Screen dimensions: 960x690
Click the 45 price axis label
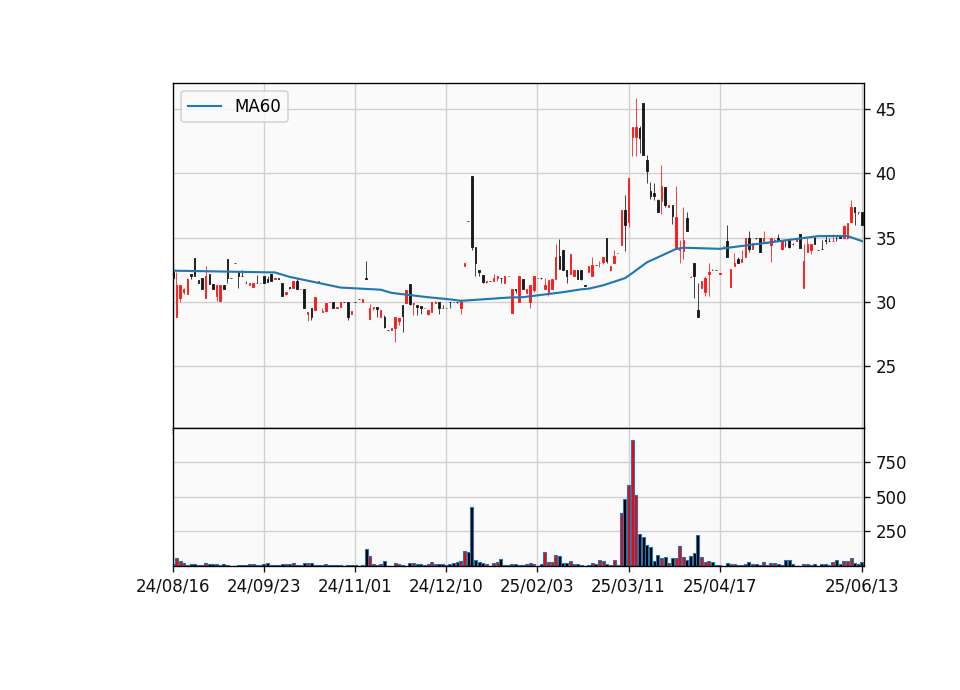pos(885,110)
